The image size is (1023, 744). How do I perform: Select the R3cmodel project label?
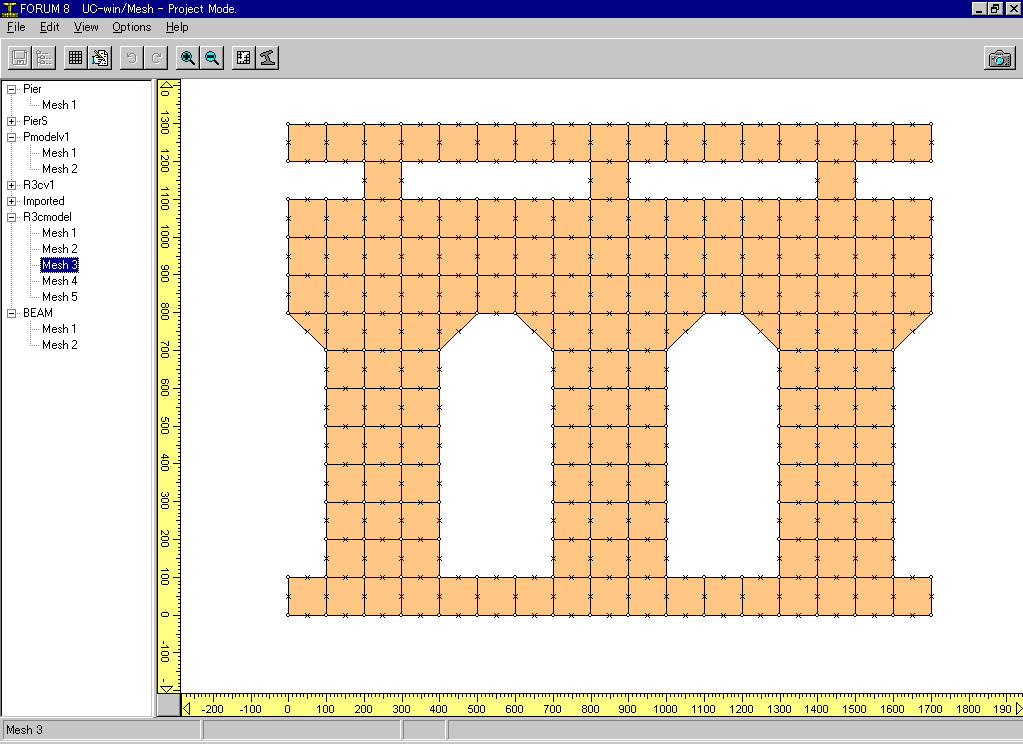point(47,217)
